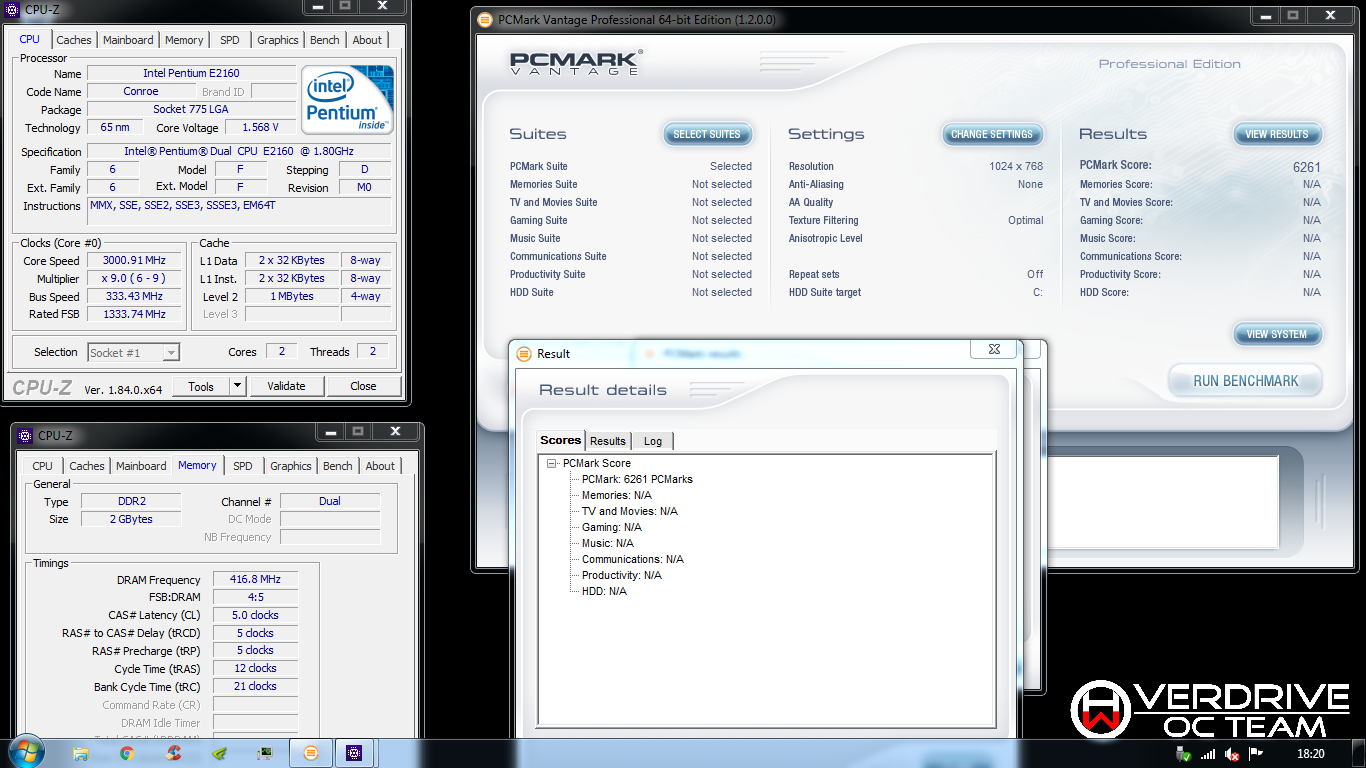The image size is (1366, 768).
Task: Open the system monitor taskbar icon
Action: 265,753
